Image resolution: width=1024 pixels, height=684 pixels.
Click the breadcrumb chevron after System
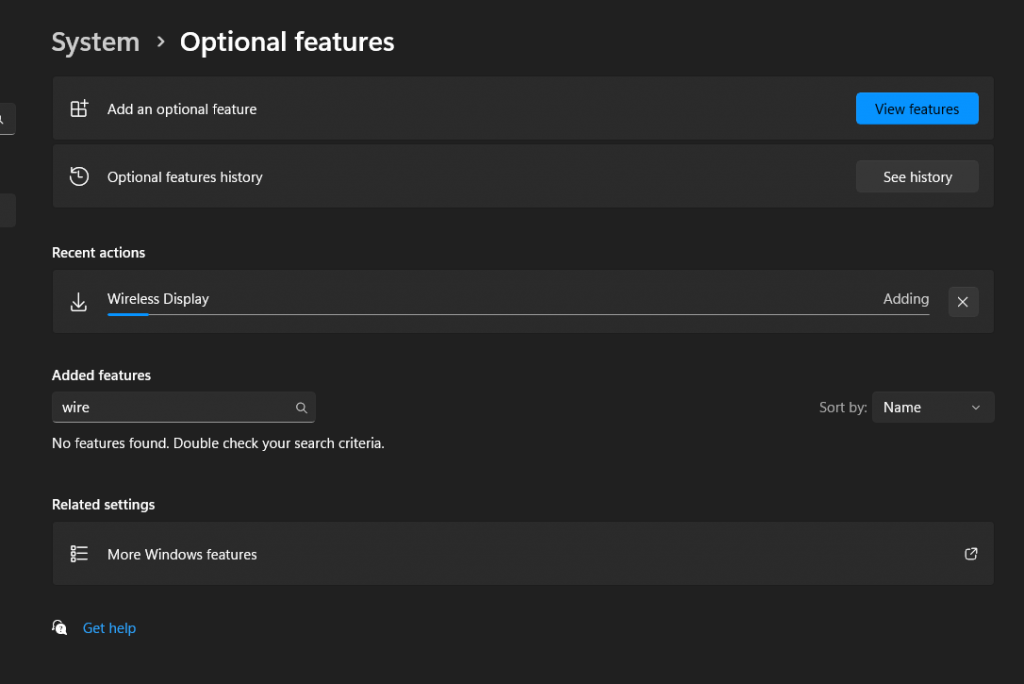[160, 42]
